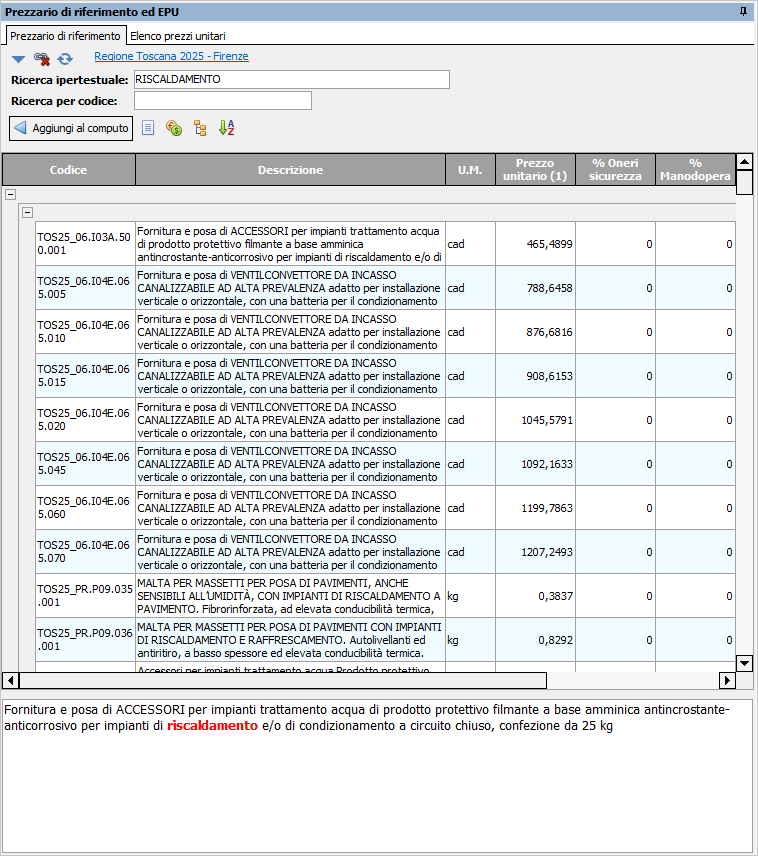Click the currency coins icon
The height and width of the screenshot is (856, 758).
point(174,128)
